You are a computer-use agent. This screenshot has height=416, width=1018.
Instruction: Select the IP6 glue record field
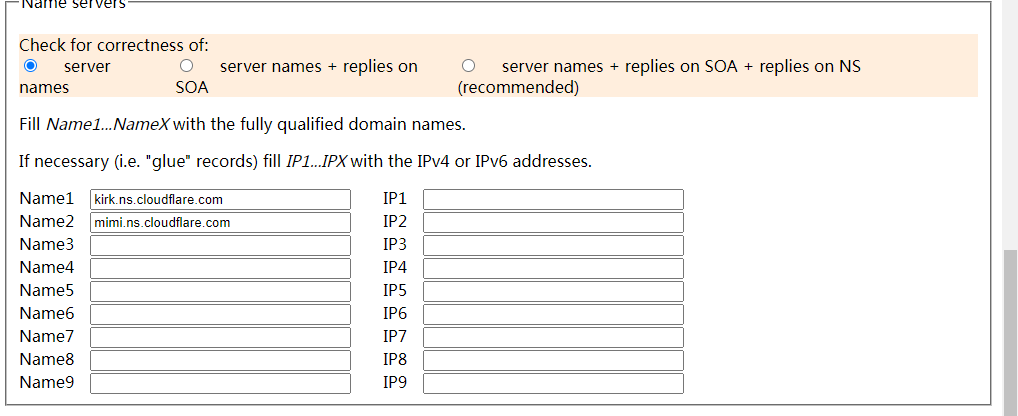(x=553, y=315)
